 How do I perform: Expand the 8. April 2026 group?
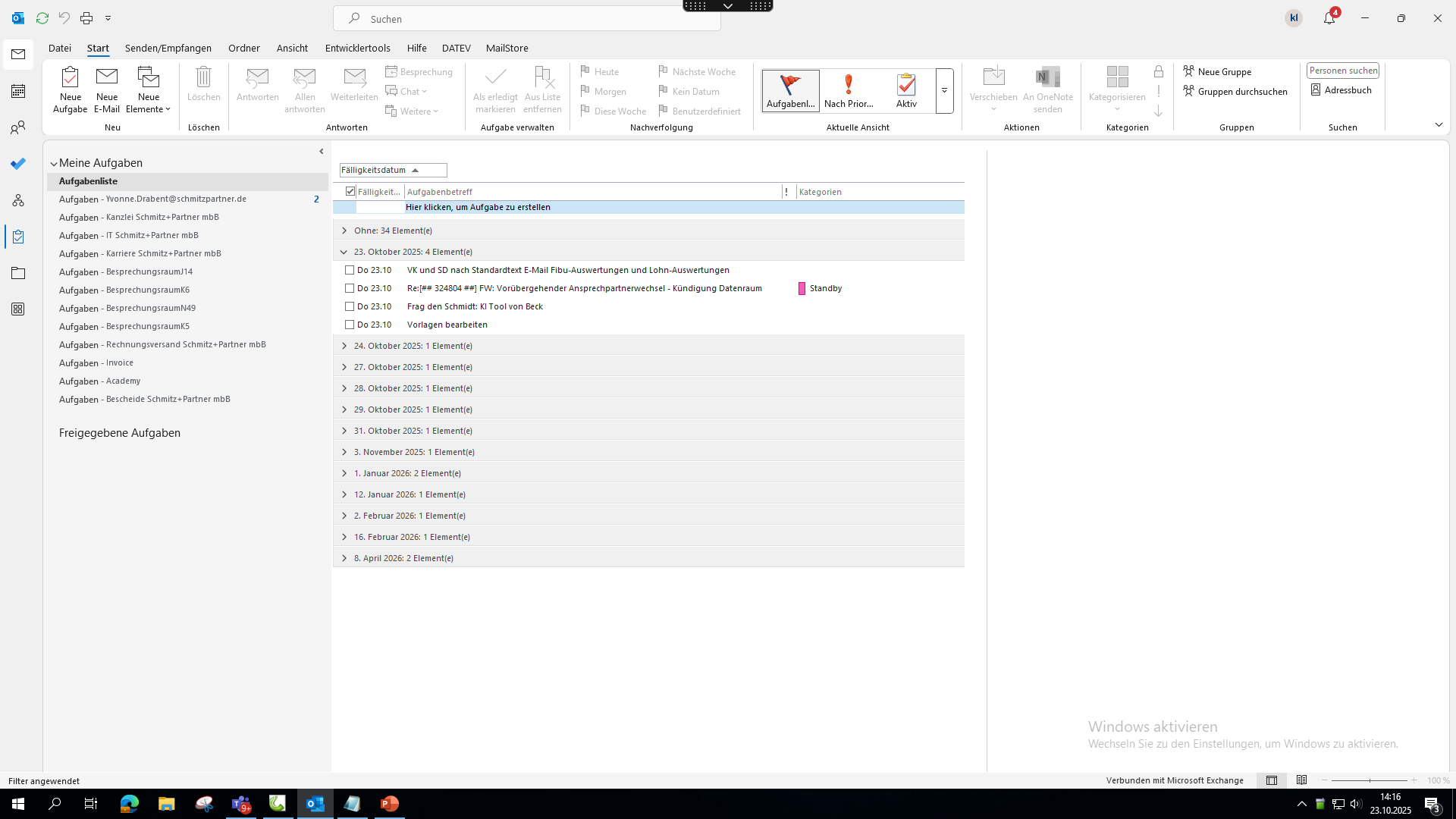click(x=344, y=558)
